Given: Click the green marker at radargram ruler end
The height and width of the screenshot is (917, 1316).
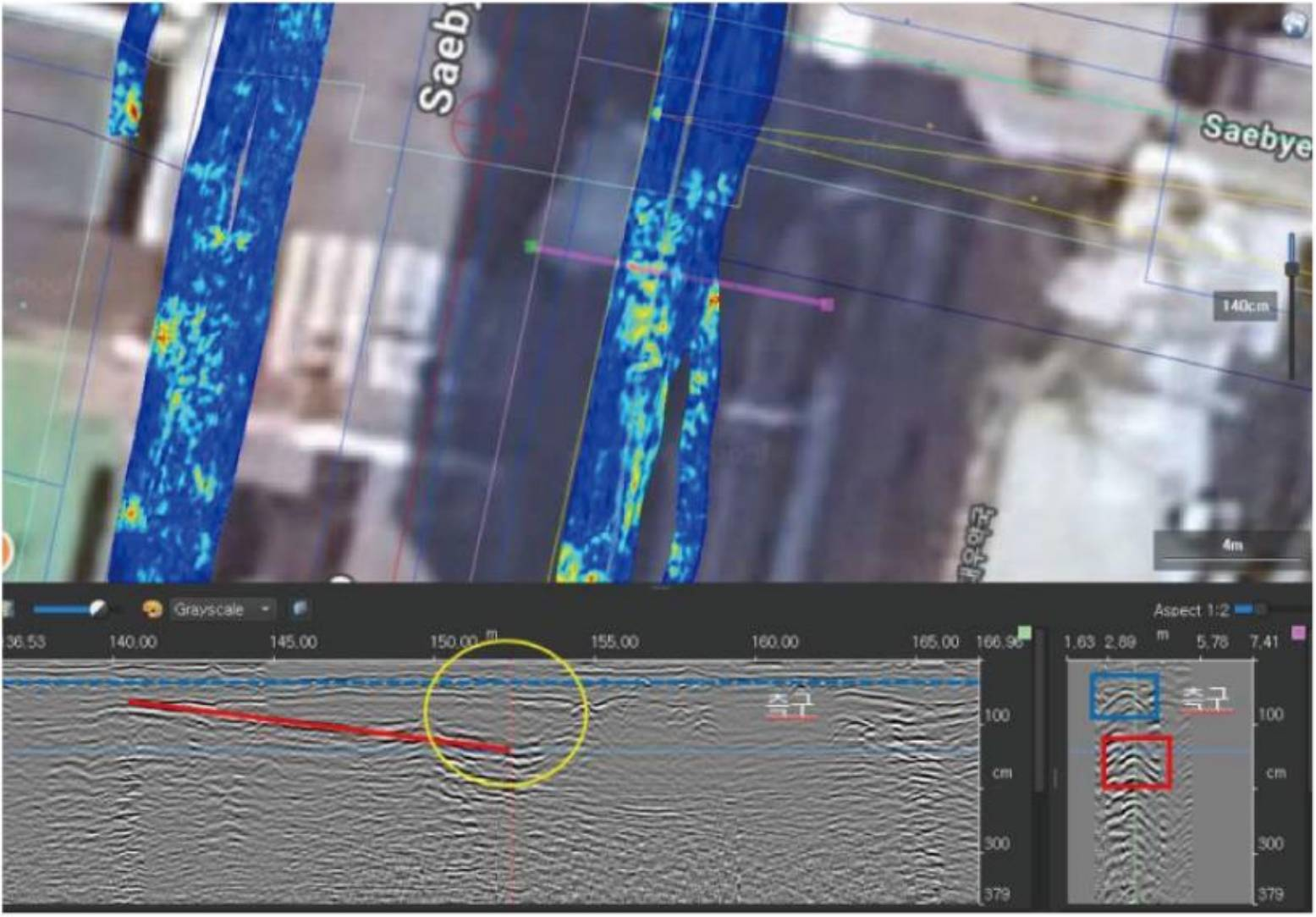Looking at the screenshot, I should click(1025, 633).
